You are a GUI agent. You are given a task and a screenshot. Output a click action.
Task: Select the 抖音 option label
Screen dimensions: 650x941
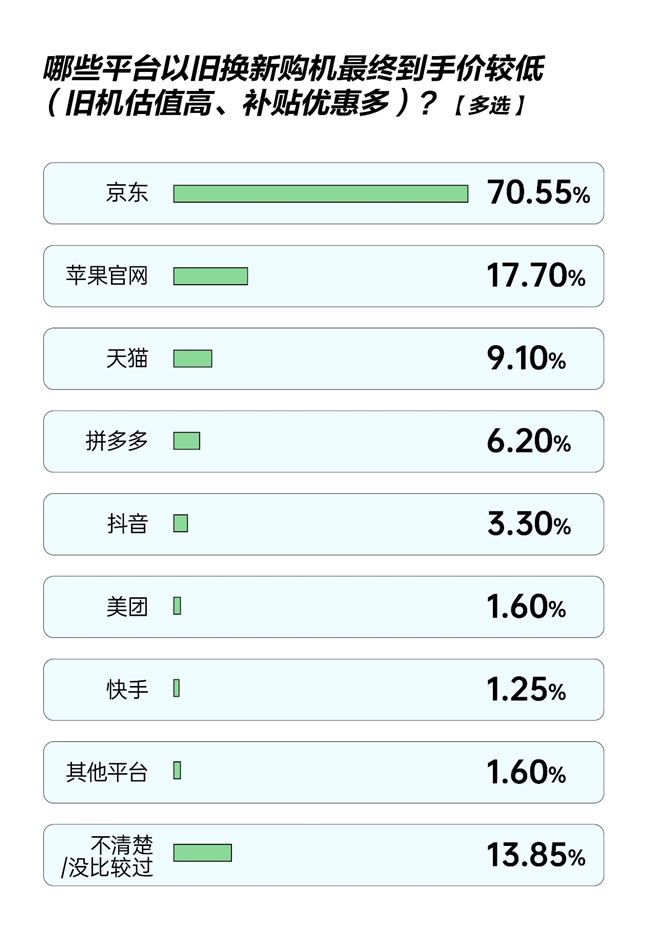(127, 523)
